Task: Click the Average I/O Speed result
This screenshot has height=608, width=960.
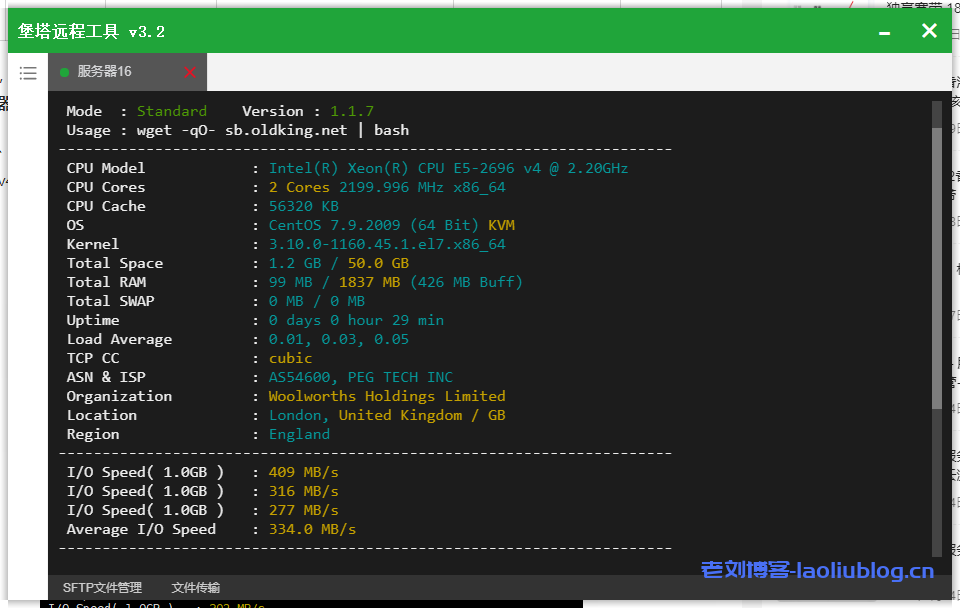Action: (x=312, y=529)
